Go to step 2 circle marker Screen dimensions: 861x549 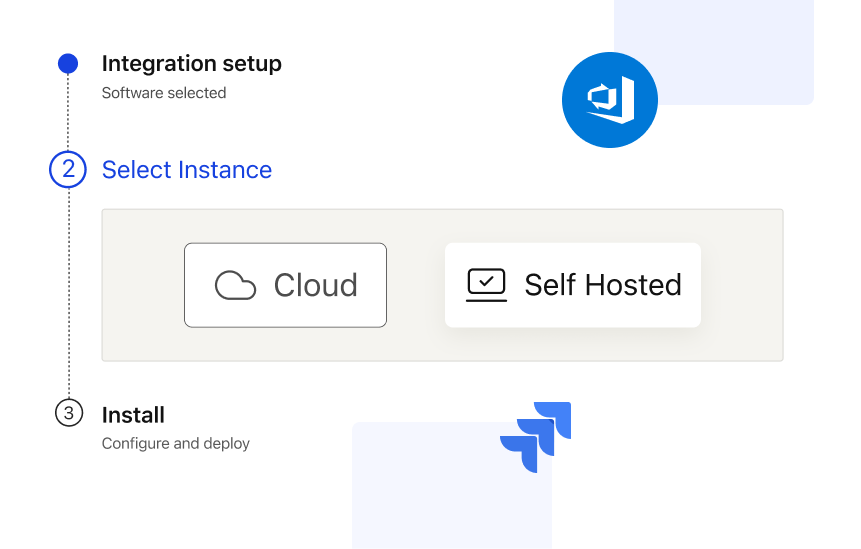68,169
